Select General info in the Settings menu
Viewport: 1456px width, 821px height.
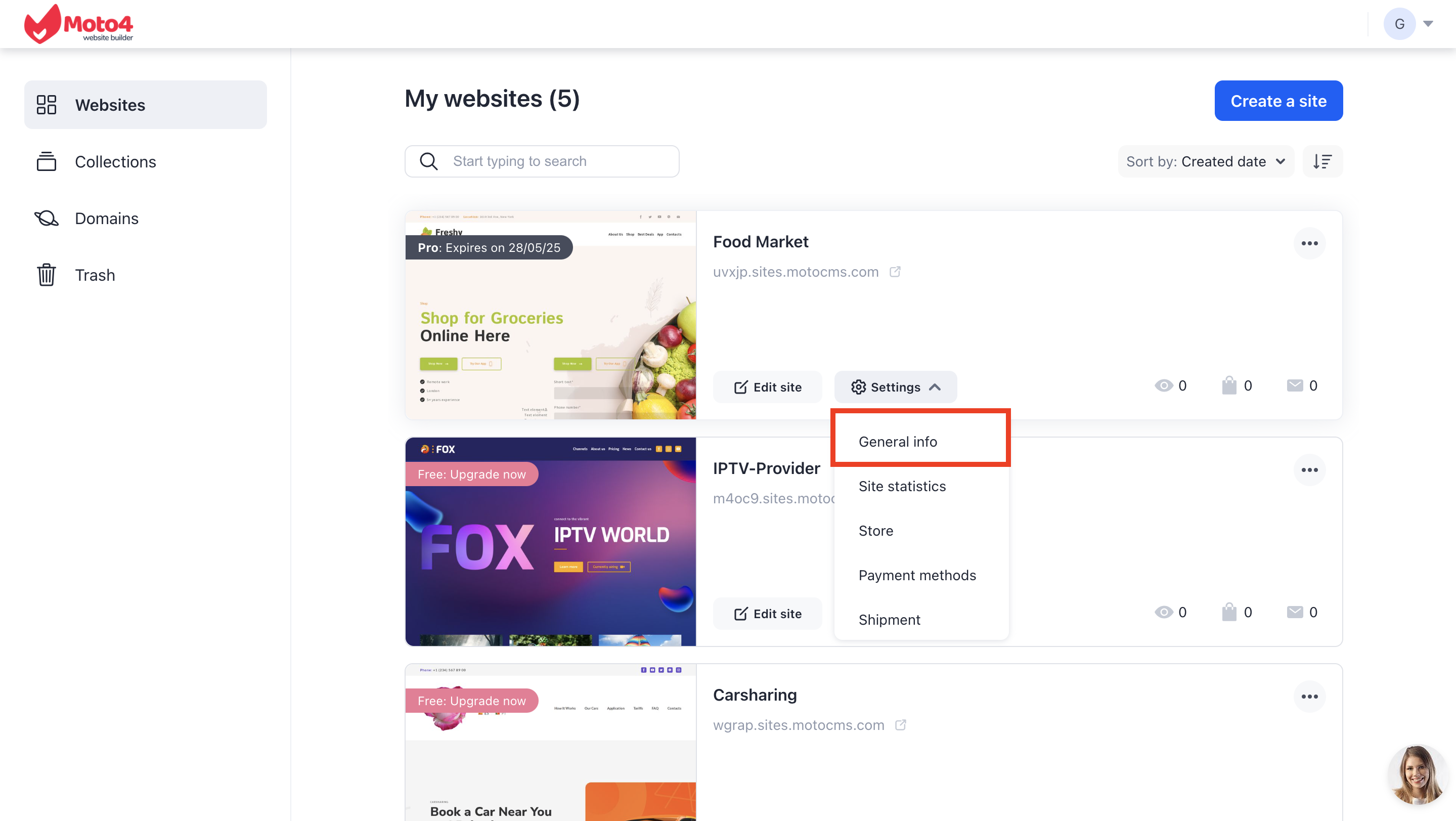click(x=921, y=442)
